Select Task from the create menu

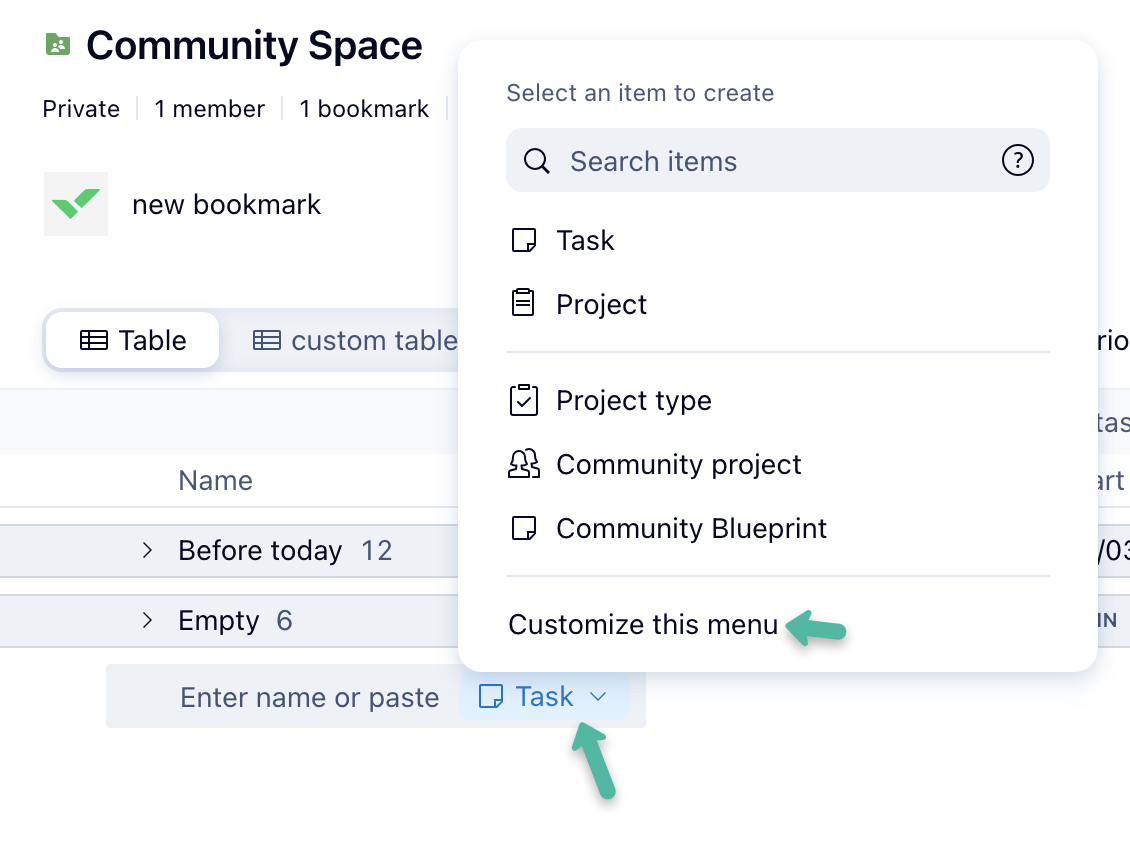point(585,241)
